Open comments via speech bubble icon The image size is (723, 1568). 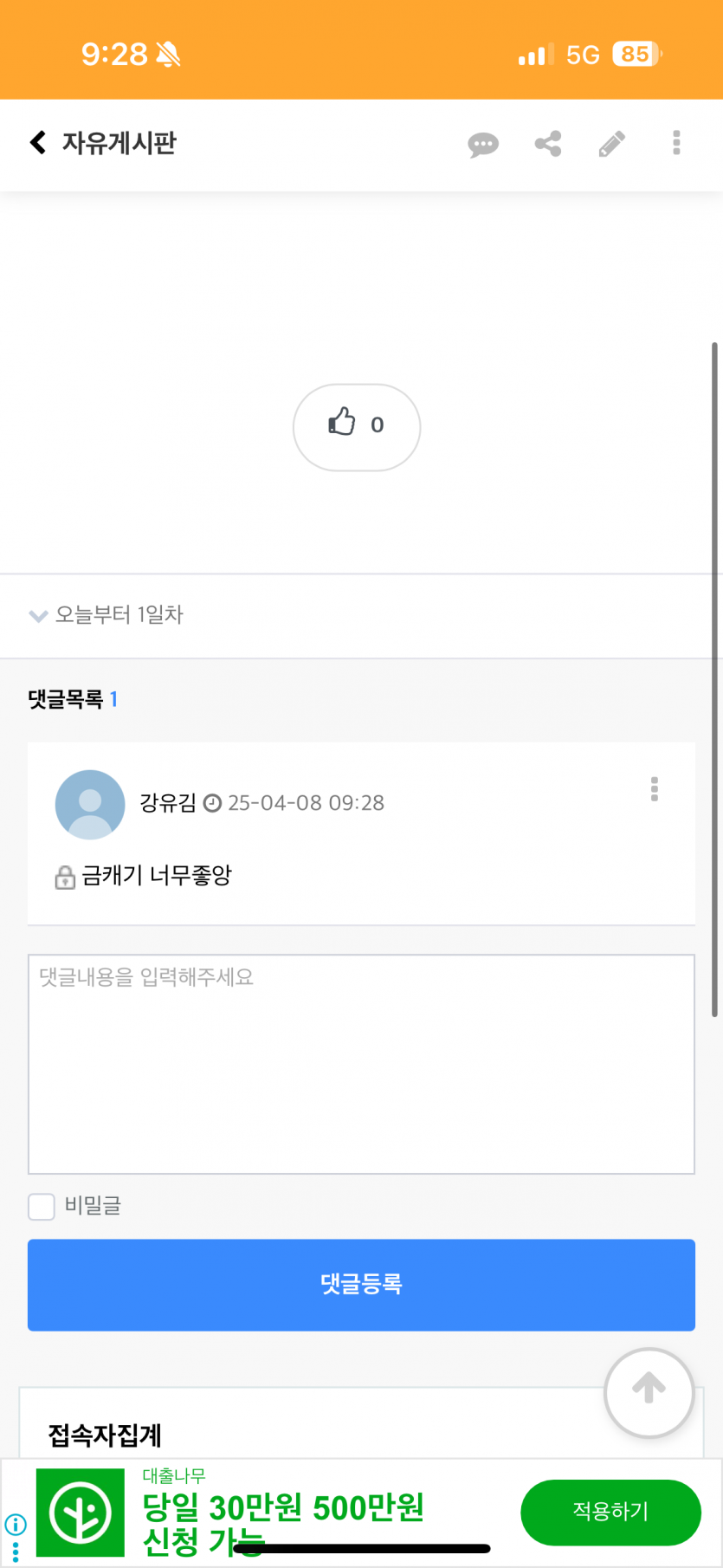[x=483, y=144]
